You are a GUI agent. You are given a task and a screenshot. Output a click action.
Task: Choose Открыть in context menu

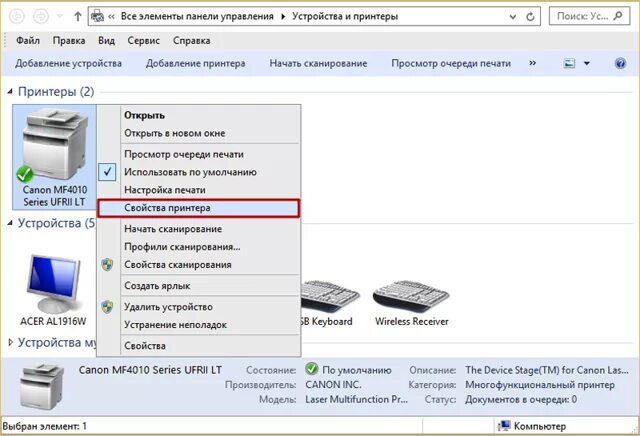(199, 115)
